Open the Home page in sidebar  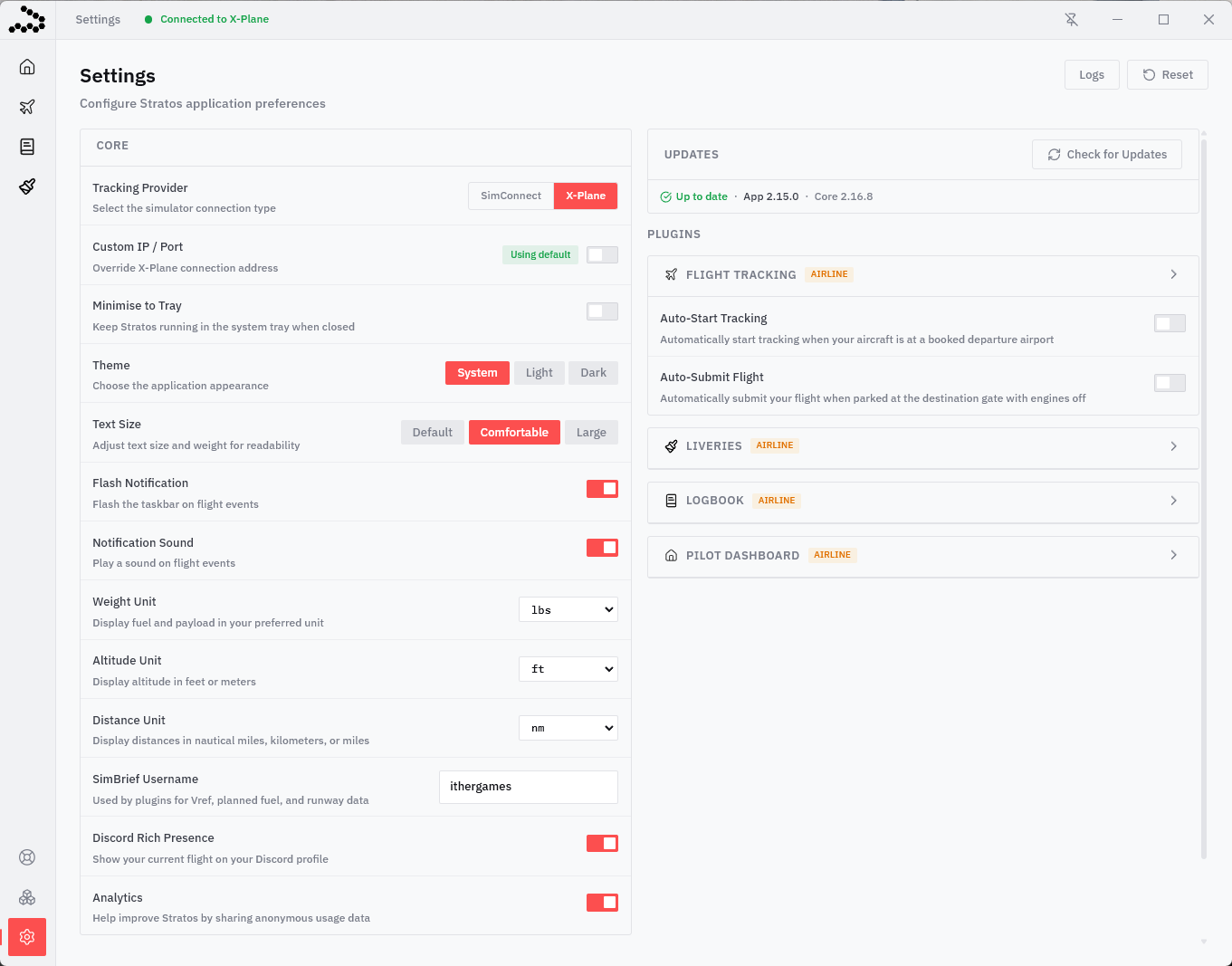(x=27, y=67)
